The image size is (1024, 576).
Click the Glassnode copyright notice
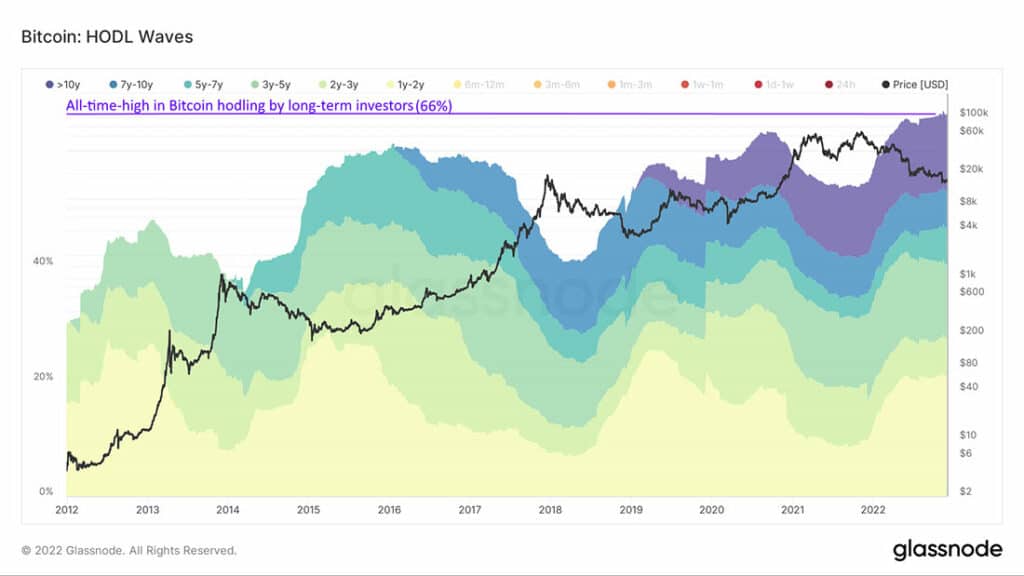pos(129,551)
